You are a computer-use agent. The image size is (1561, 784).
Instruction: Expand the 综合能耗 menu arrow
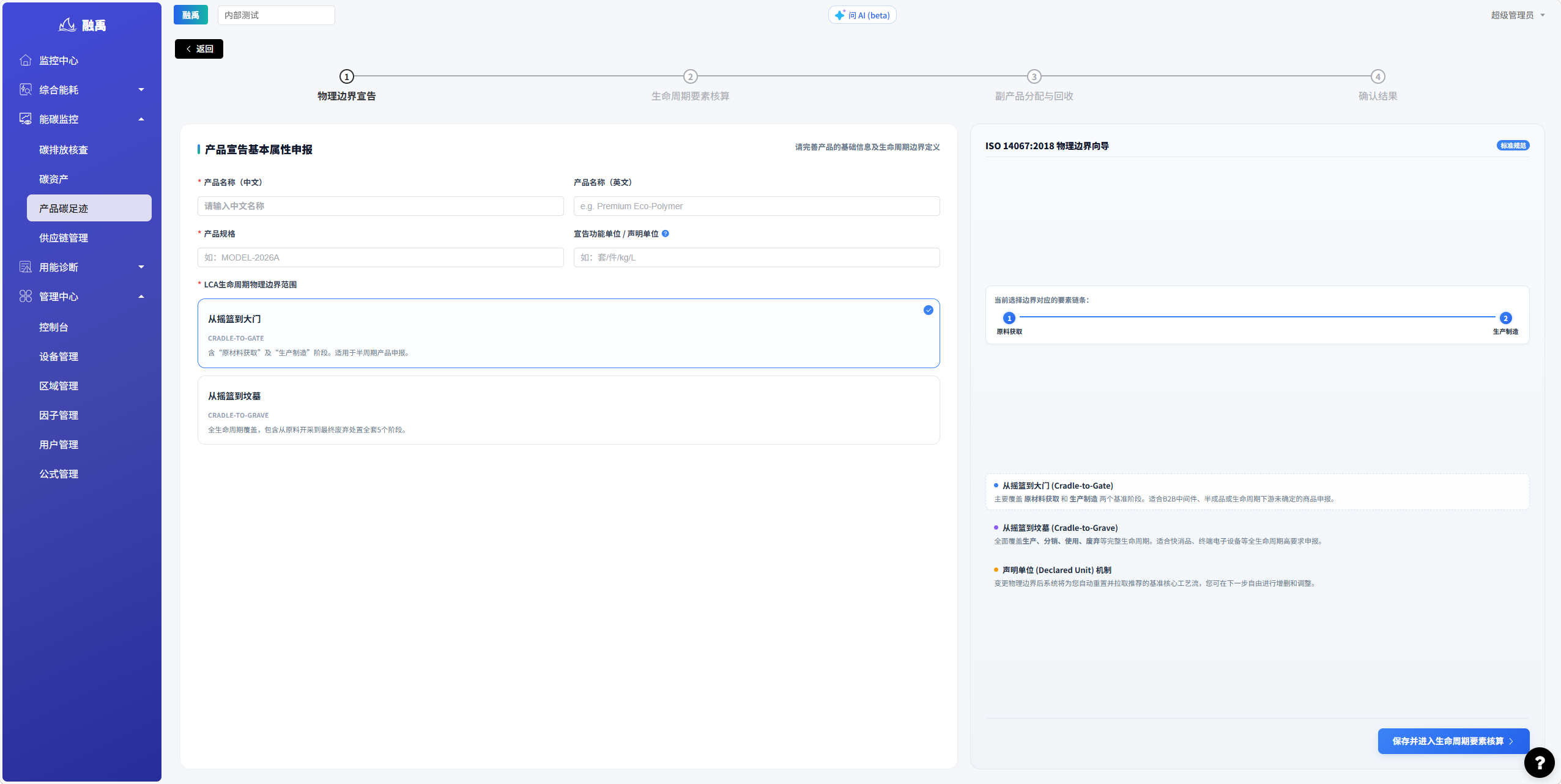pos(141,90)
